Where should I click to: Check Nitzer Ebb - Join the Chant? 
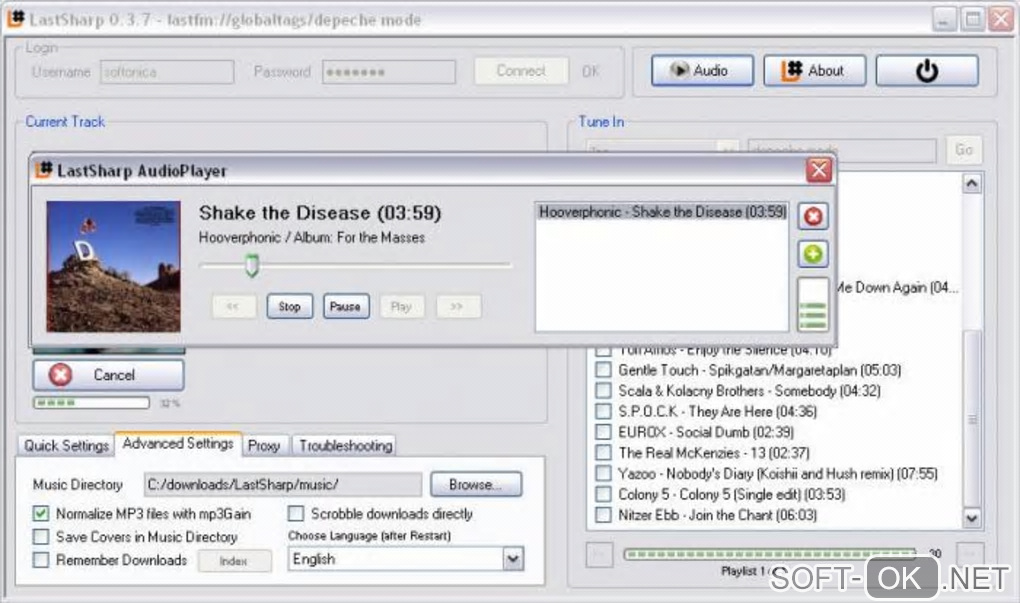point(604,515)
